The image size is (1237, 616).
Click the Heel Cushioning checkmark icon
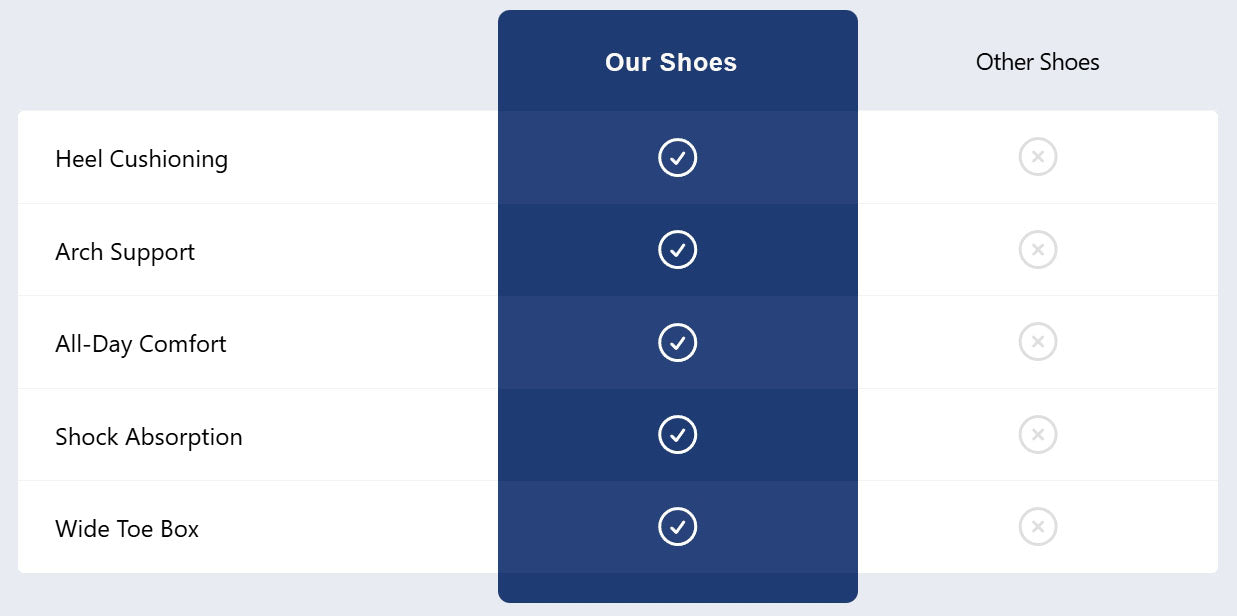677,158
